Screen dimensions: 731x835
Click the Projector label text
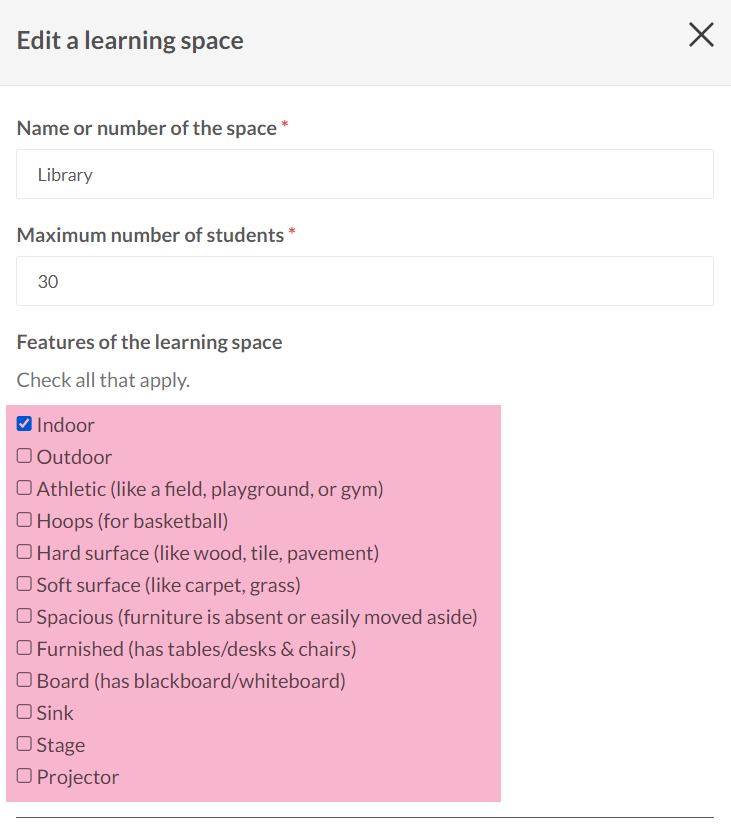78,777
